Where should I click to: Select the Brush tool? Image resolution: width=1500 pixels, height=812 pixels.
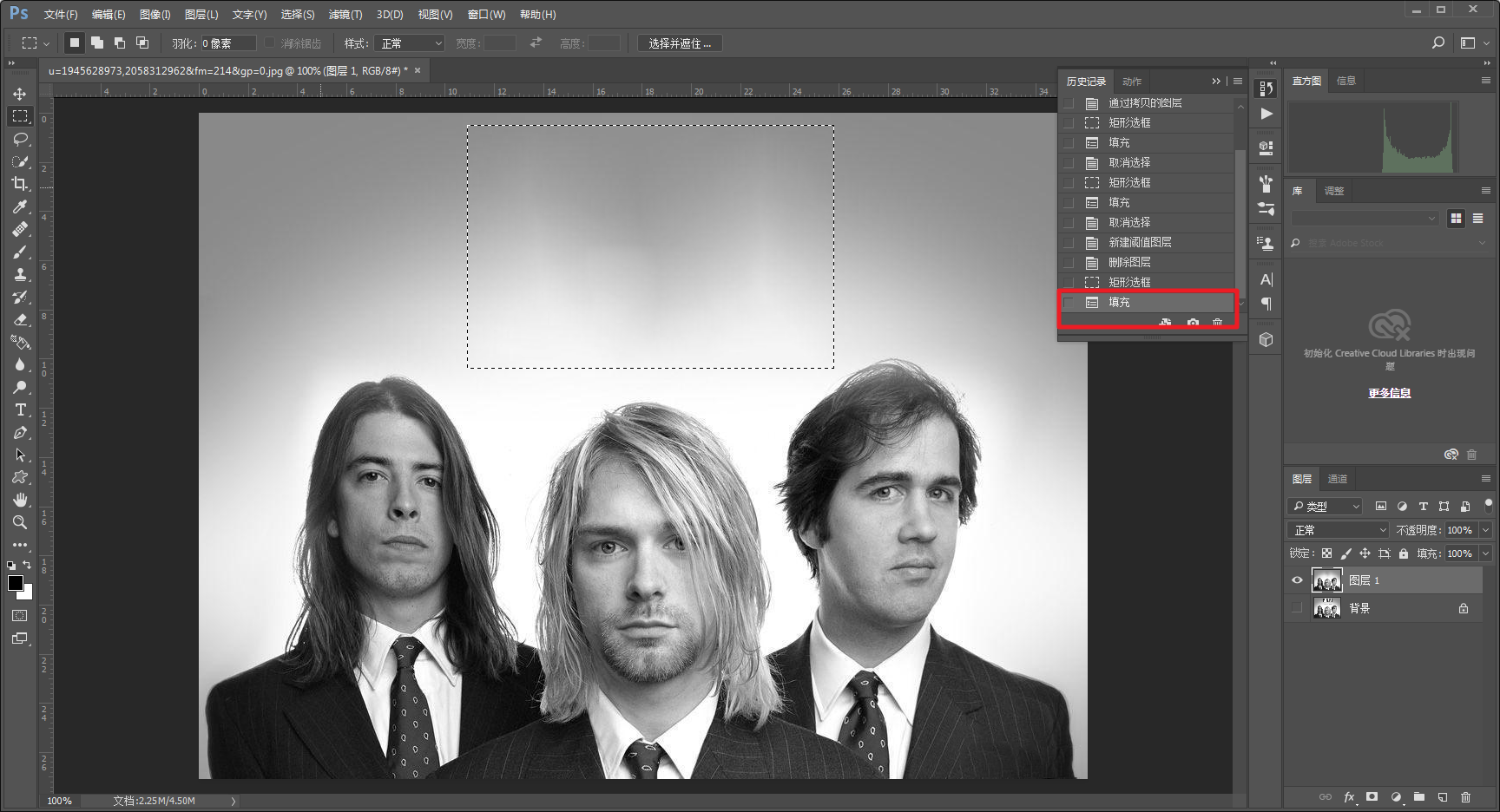tap(20, 252)
